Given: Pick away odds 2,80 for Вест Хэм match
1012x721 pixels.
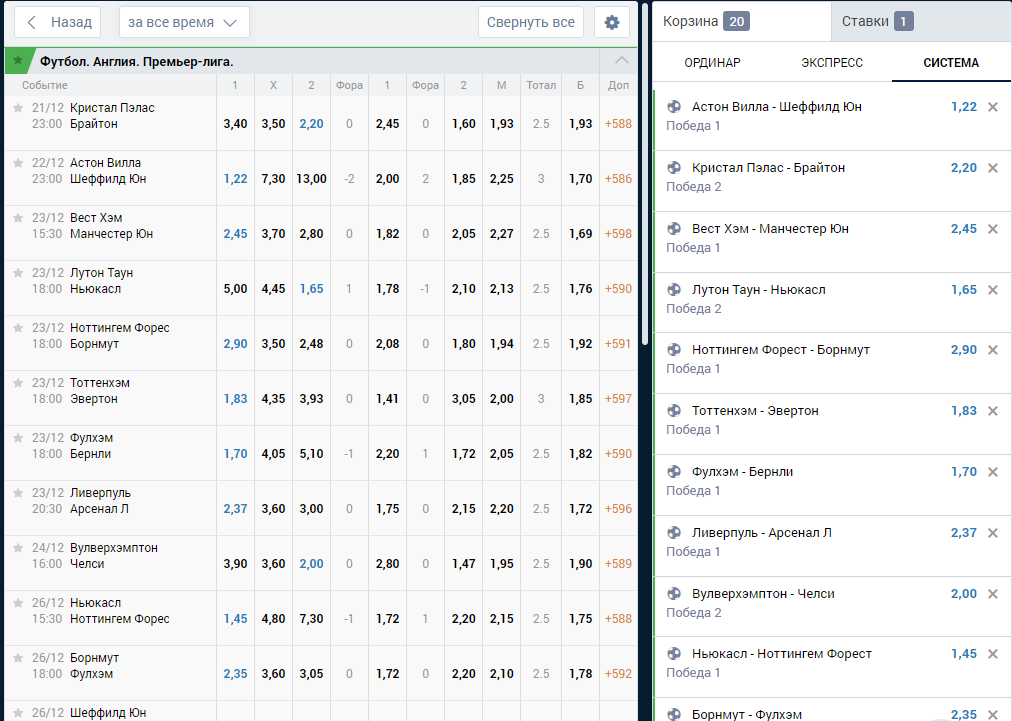Looking at the screenshot, I should (x=311, y=234).
